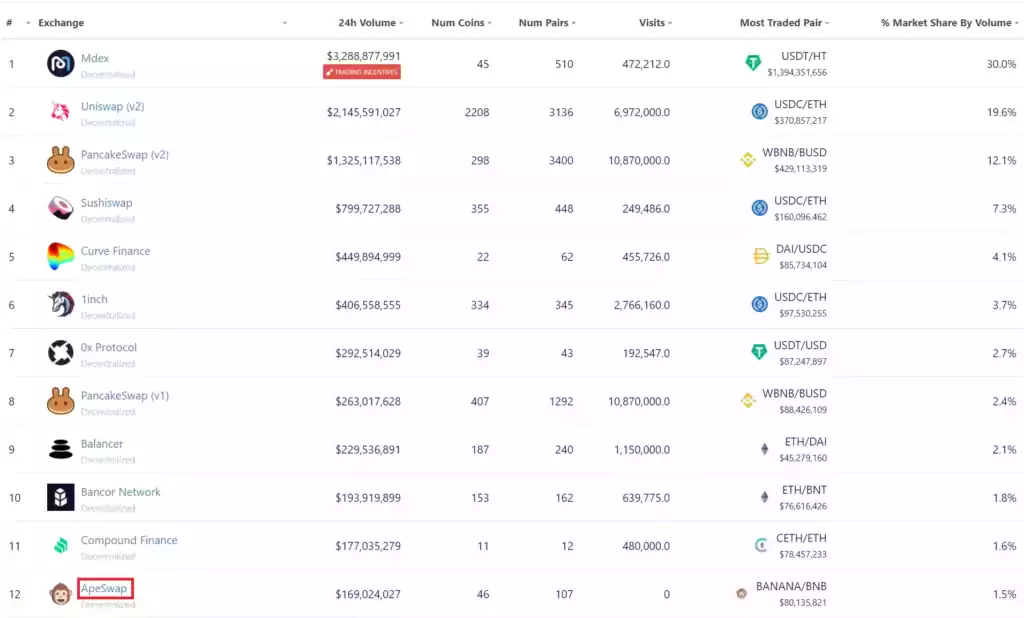Click the Balancer stacked stones logo

pyautogui.click(x=60, y=449)
